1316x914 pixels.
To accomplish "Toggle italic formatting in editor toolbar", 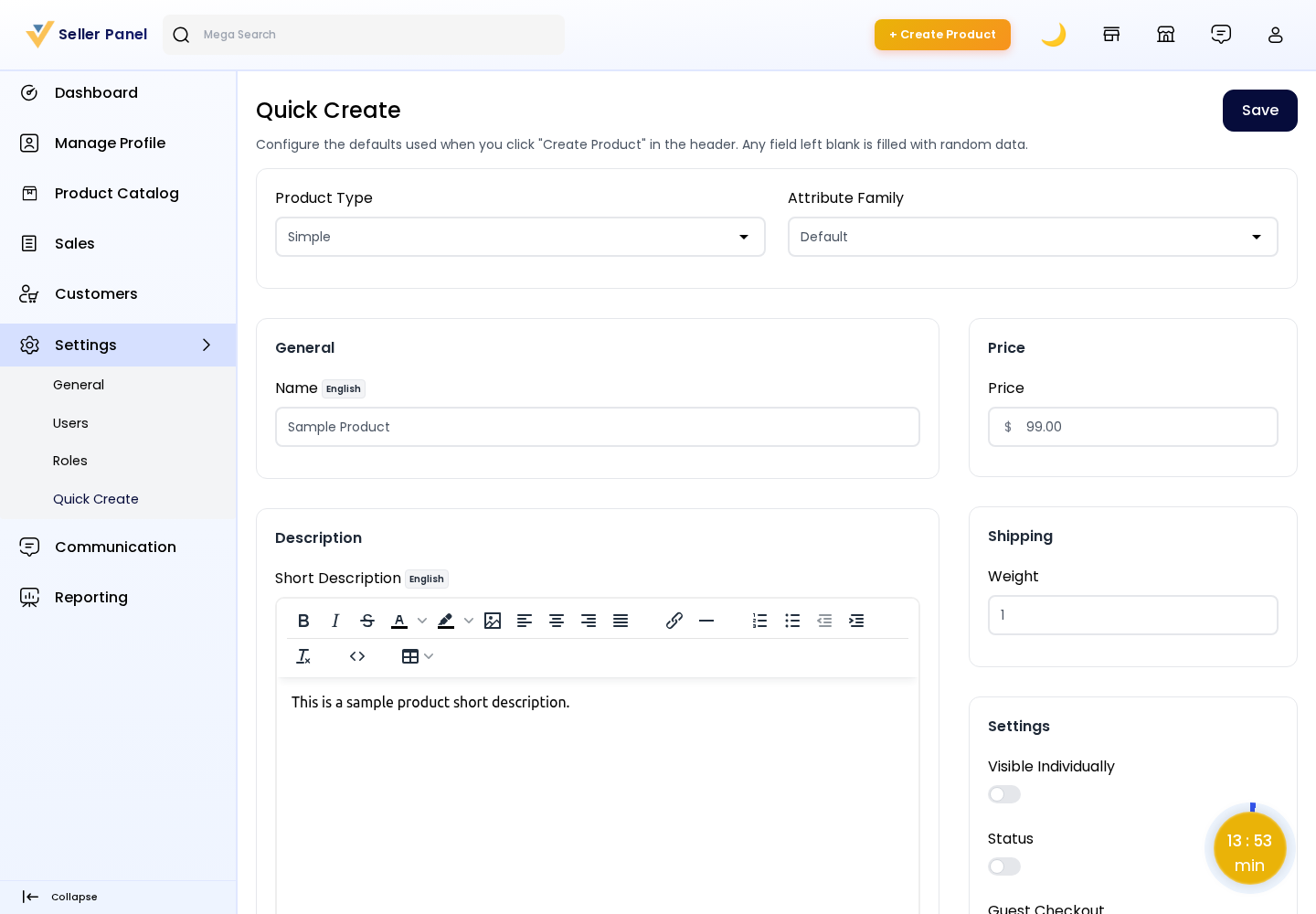I will 335,621.
